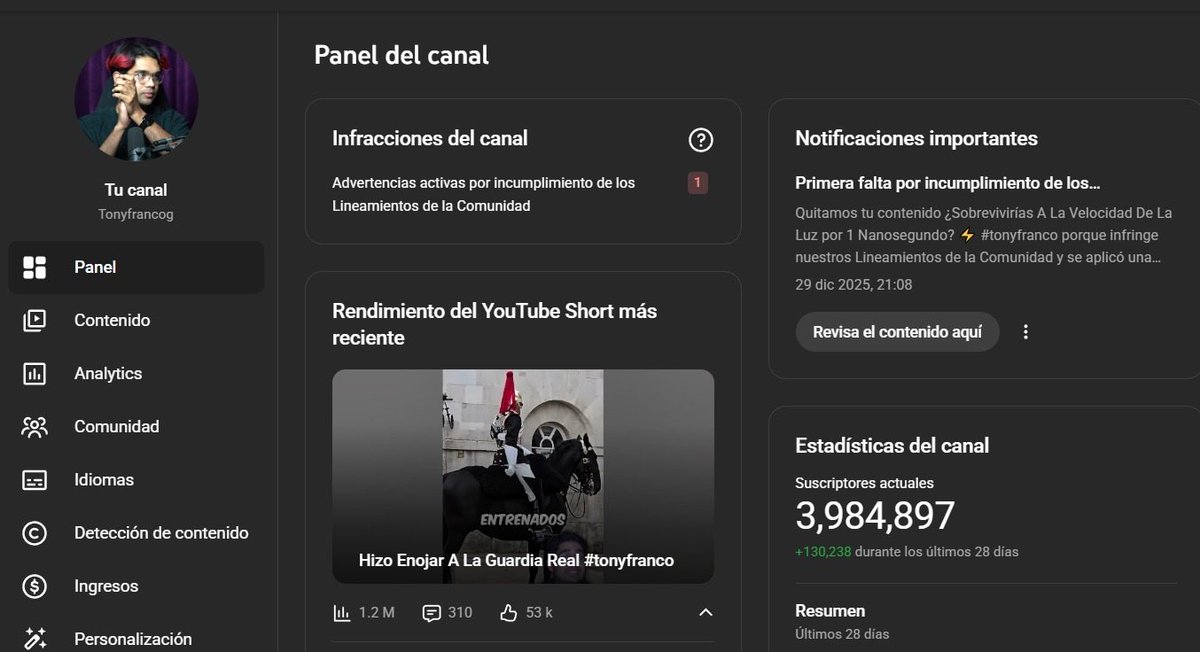Image resolution: width=1200 pixels, height=652 pixels.
Task: Click the Tonyfrancog channel name
Action: [x=136, y=214]
